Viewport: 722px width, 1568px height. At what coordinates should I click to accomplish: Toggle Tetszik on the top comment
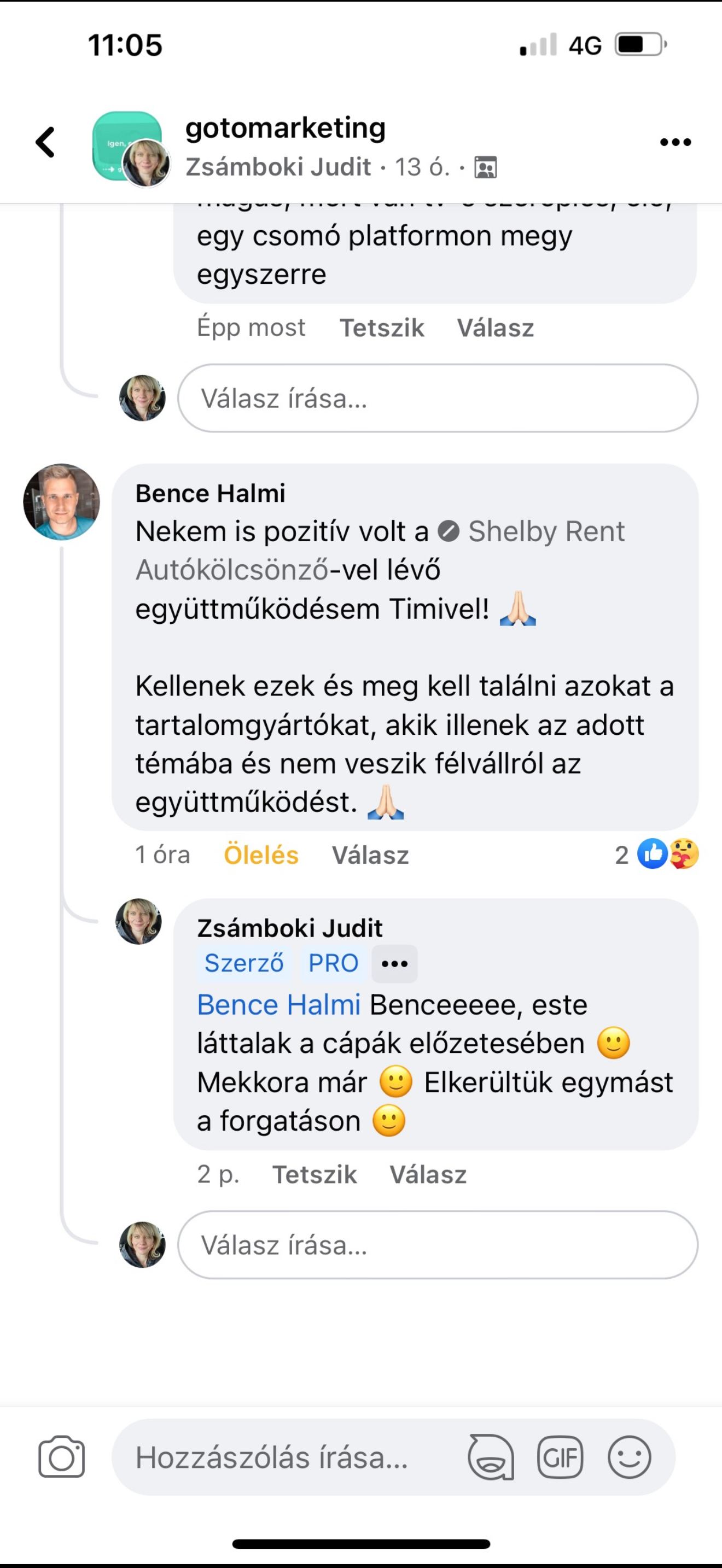[x=382, y=327]
